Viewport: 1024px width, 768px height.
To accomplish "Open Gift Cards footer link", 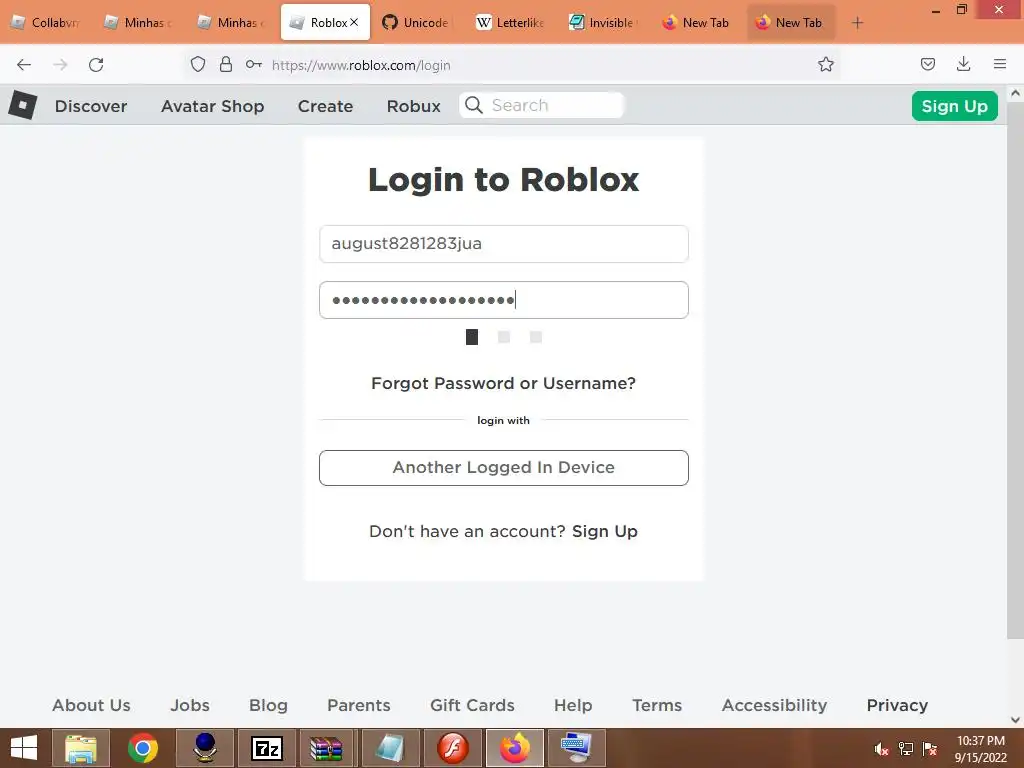I will 472,705.
